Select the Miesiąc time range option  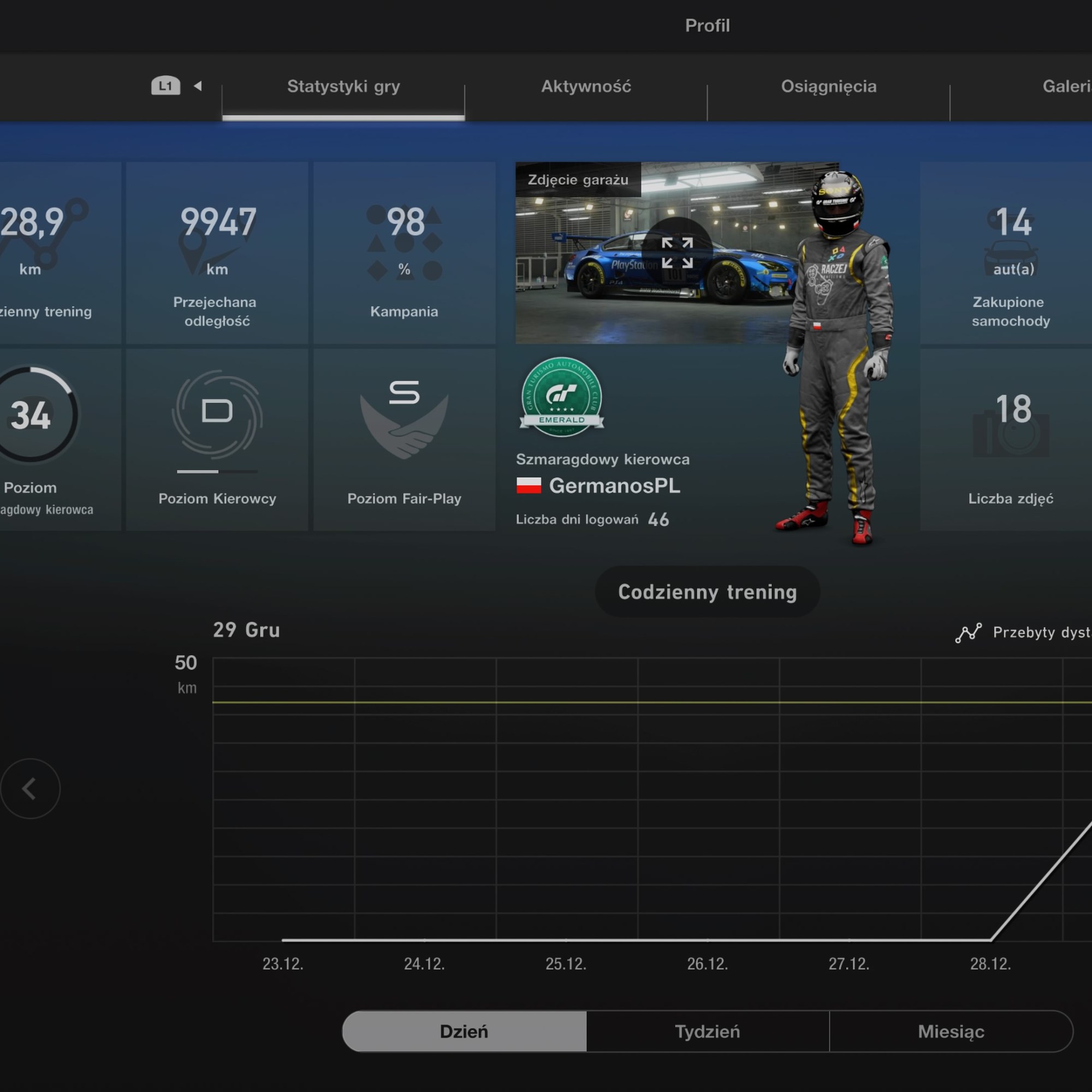951,1031
